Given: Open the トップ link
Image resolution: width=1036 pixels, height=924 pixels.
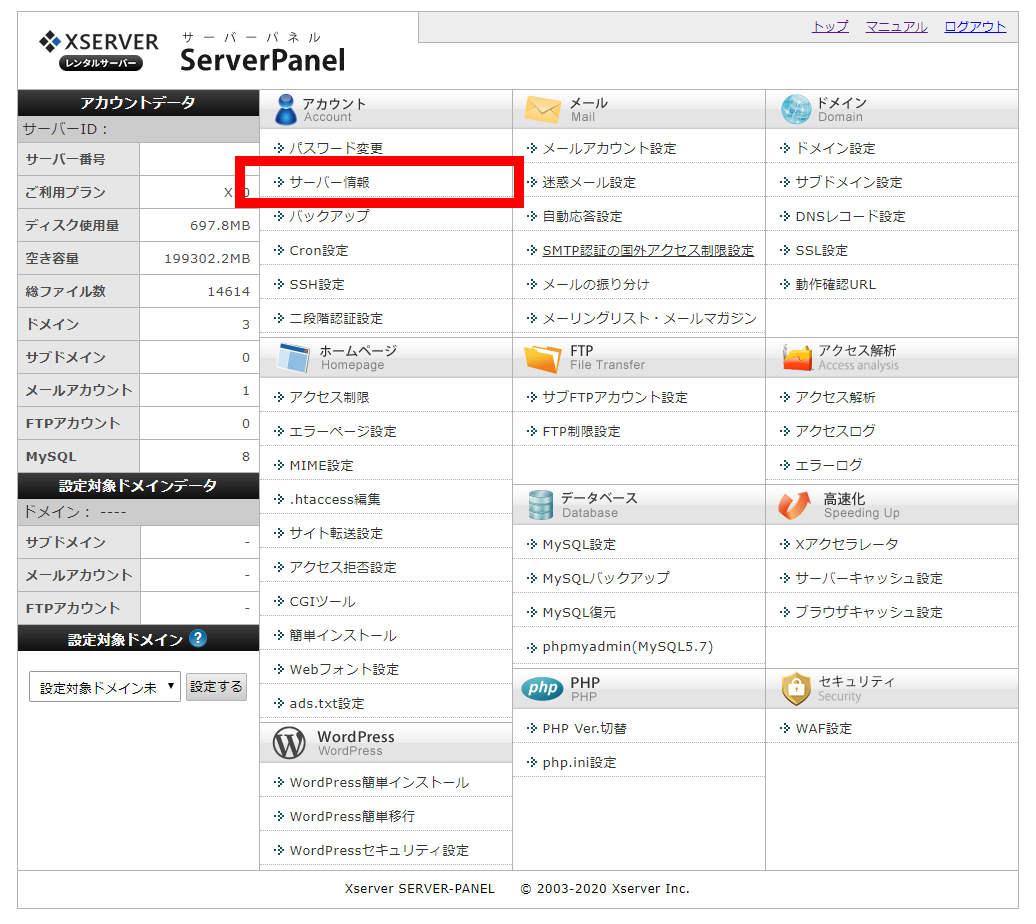Looking at the screenshot, I should pyautogui.click(x=830, y=26).
